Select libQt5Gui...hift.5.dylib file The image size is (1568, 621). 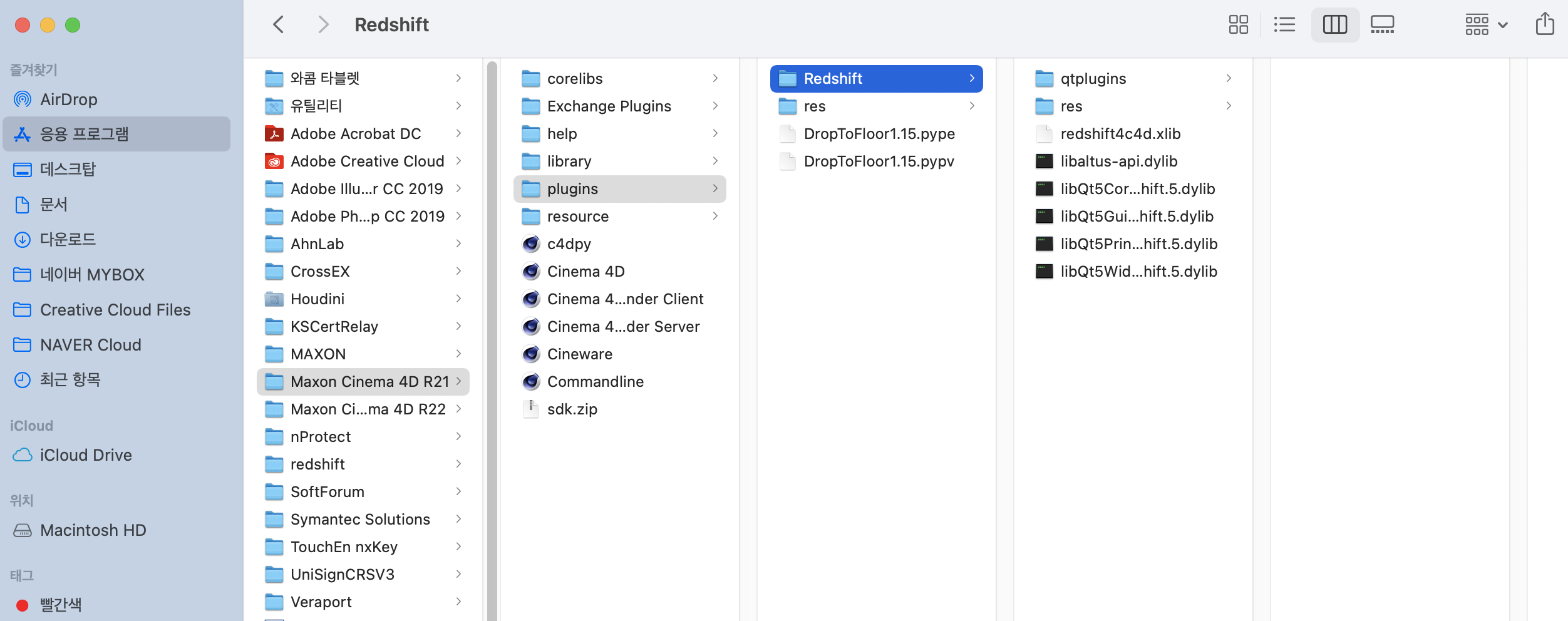(x=1133, y=216)
